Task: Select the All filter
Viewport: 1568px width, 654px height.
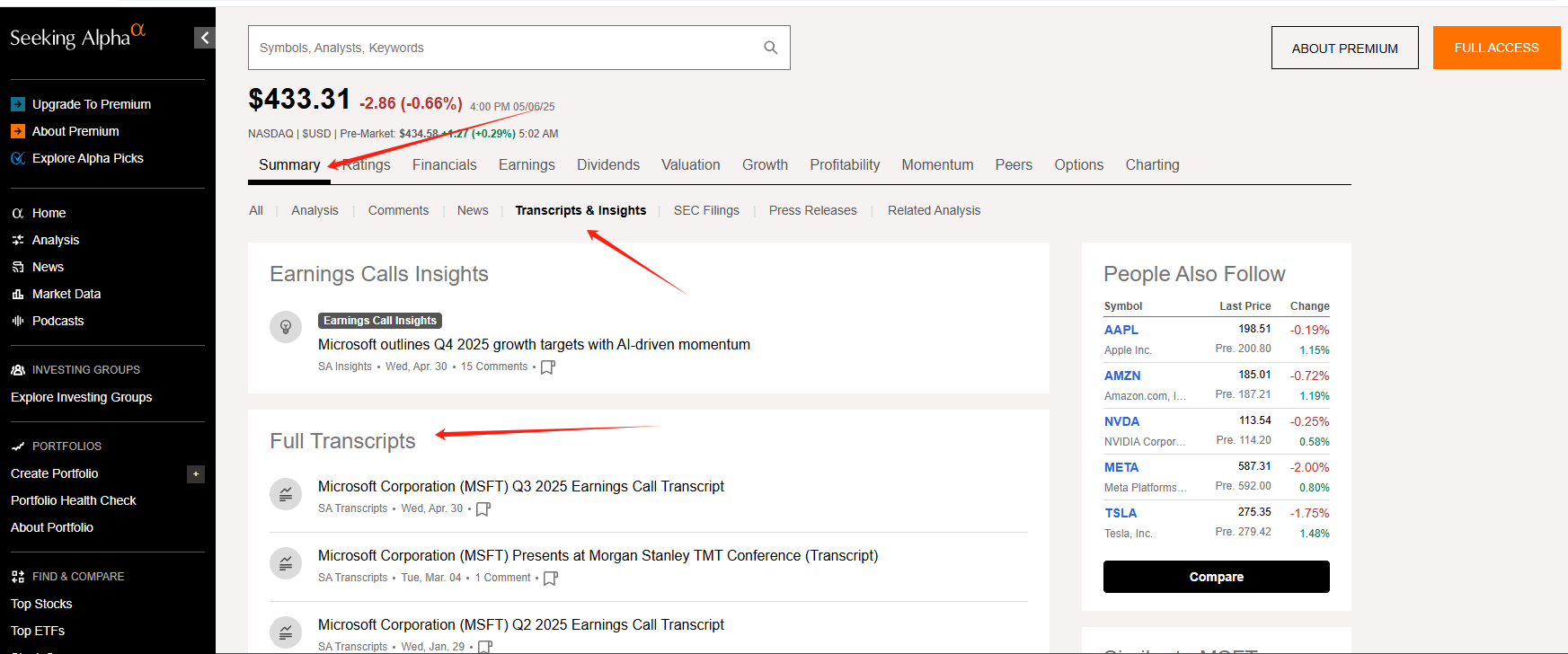Action: click(x=256, y=210)
